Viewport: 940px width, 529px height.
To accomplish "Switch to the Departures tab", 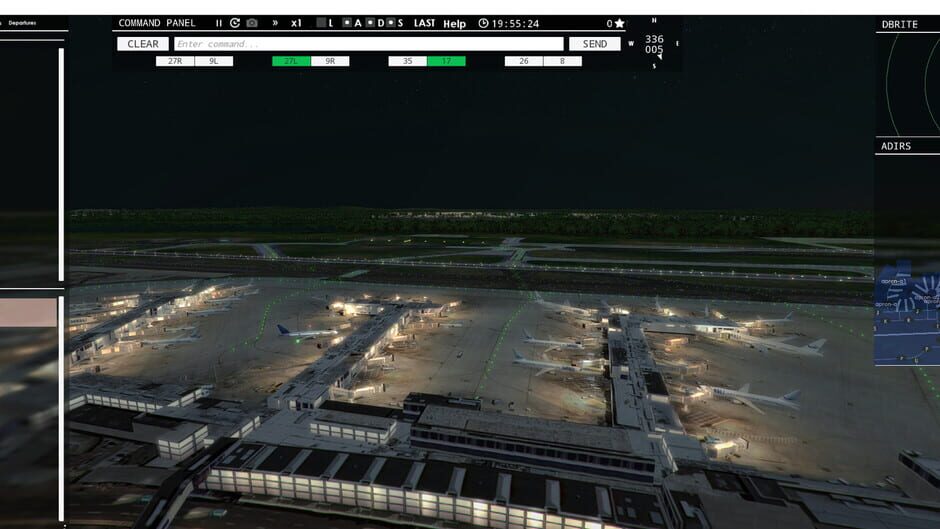I will (23, 22).
